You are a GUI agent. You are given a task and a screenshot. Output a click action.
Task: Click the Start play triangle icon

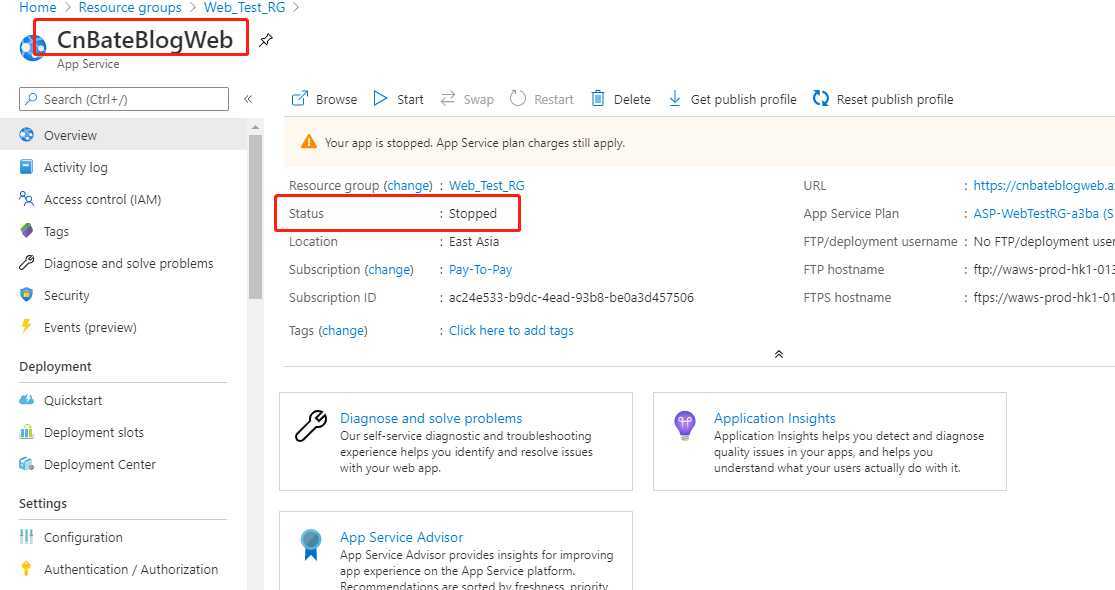(x=380, y=98)
